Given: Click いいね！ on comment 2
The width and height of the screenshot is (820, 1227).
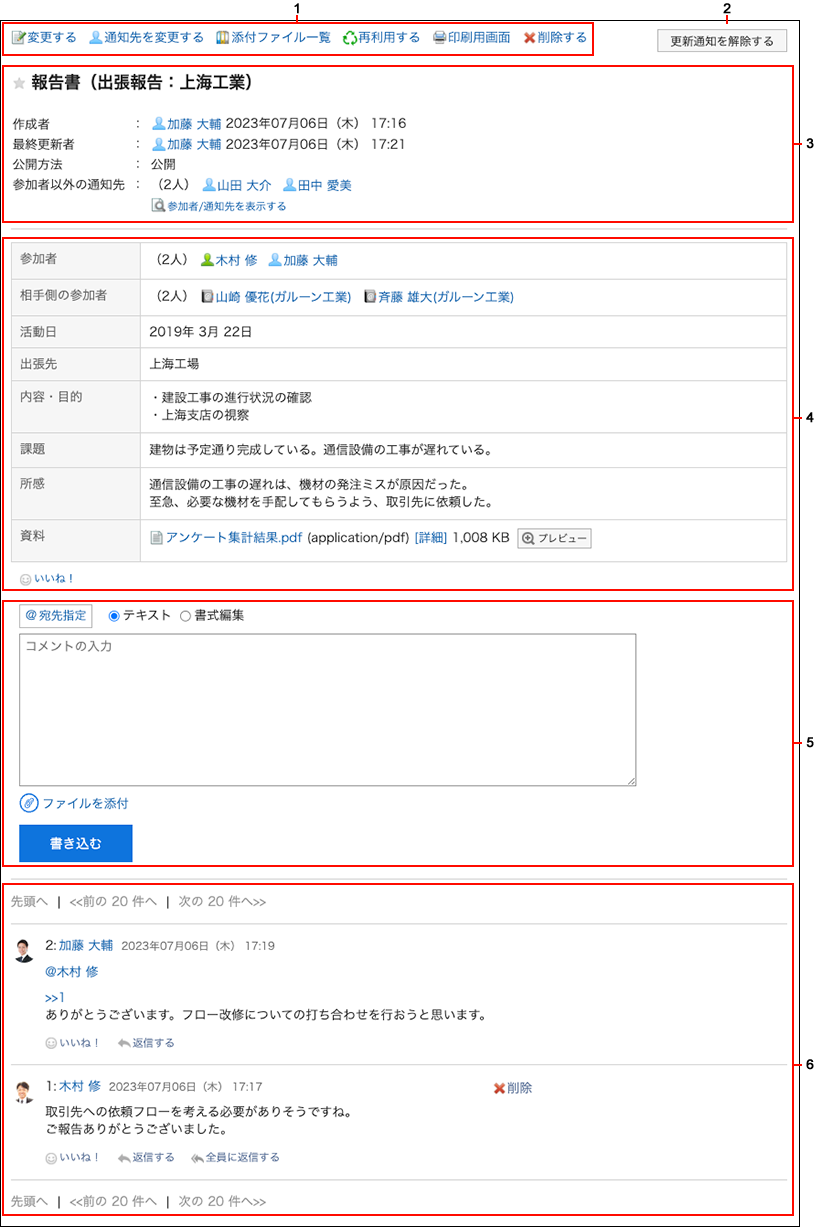Looking at the screenshot, I should [73, 1043].
